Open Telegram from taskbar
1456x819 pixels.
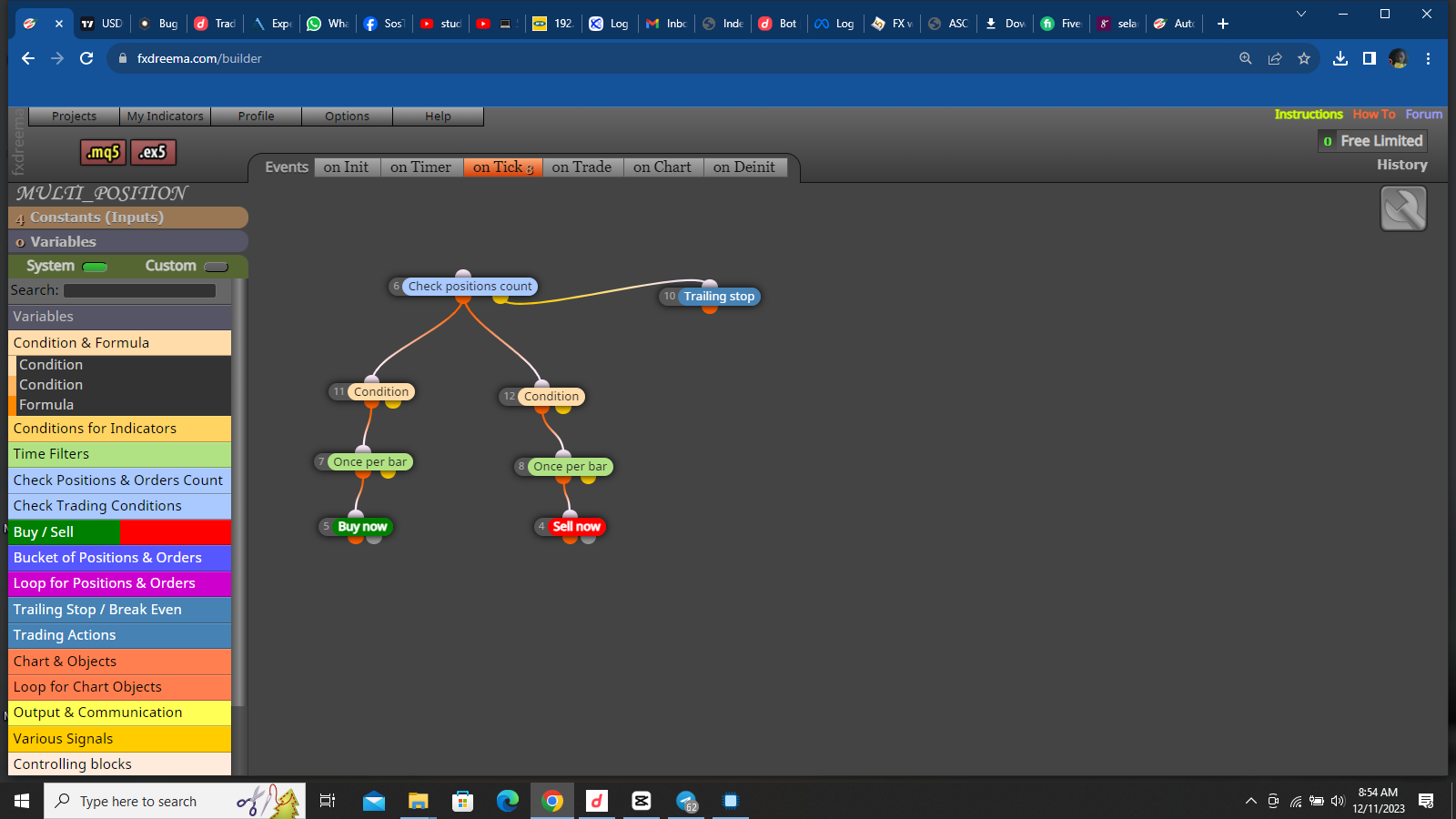686,801
